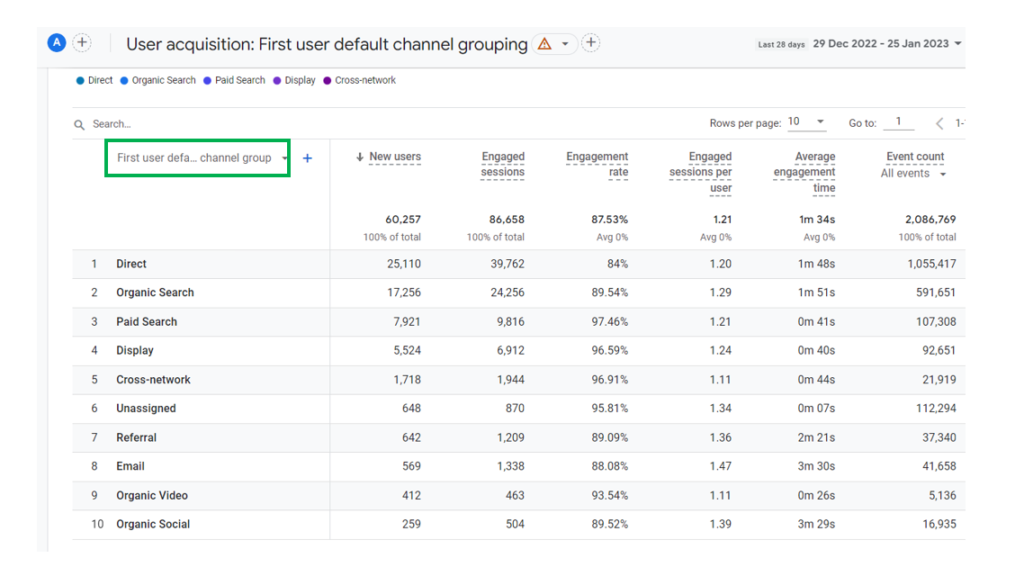Click the blue A comparison avatar icon
This screenshot has height=576, width=1024.
pyautogui.click(x=57, y=43)
